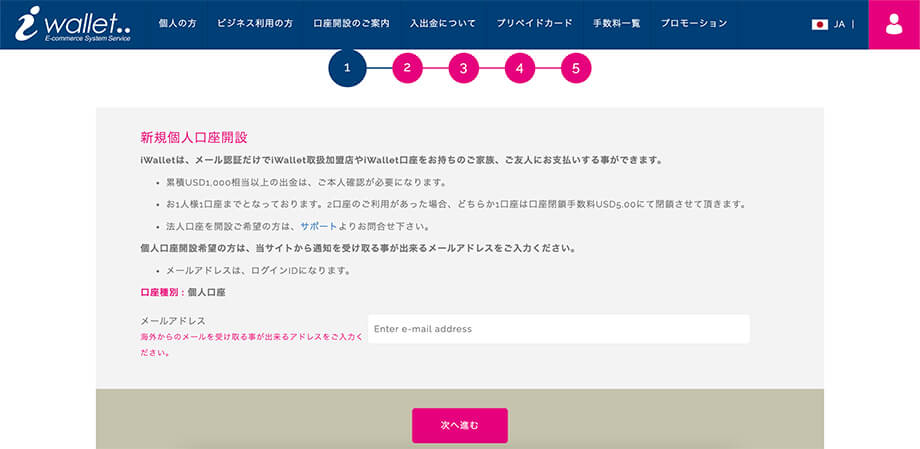This screenshot has height=449, width=920.
Task: Click the メールアドレス field label
Action: coord(173,321)
